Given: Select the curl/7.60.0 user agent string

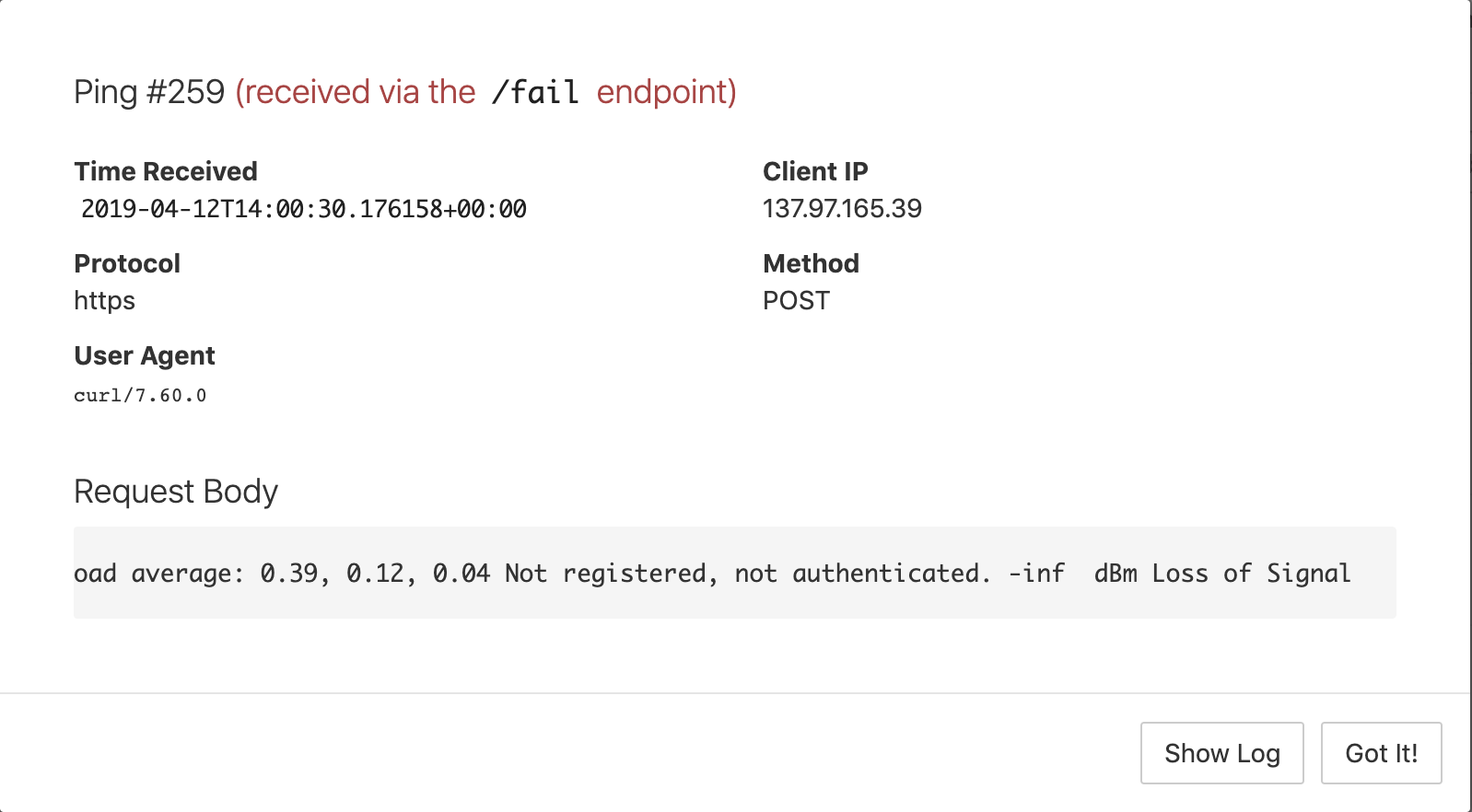Looking at the screenshot, I should coord(140,396).
